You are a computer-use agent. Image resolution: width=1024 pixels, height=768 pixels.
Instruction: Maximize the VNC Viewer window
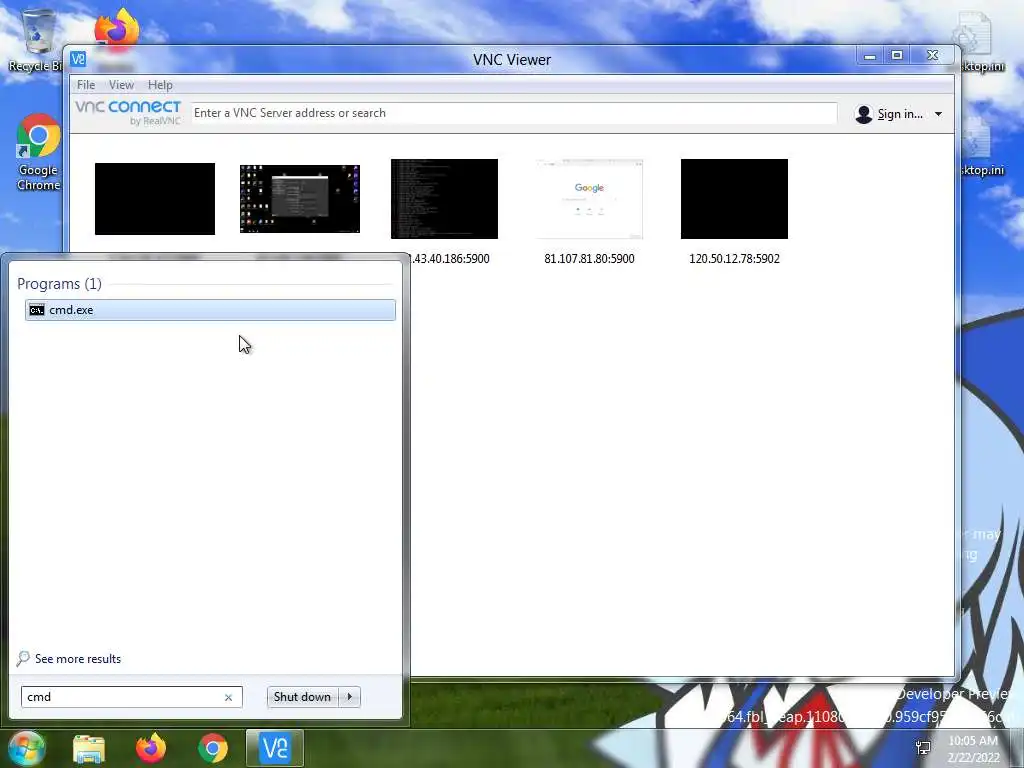pos(897,56)
